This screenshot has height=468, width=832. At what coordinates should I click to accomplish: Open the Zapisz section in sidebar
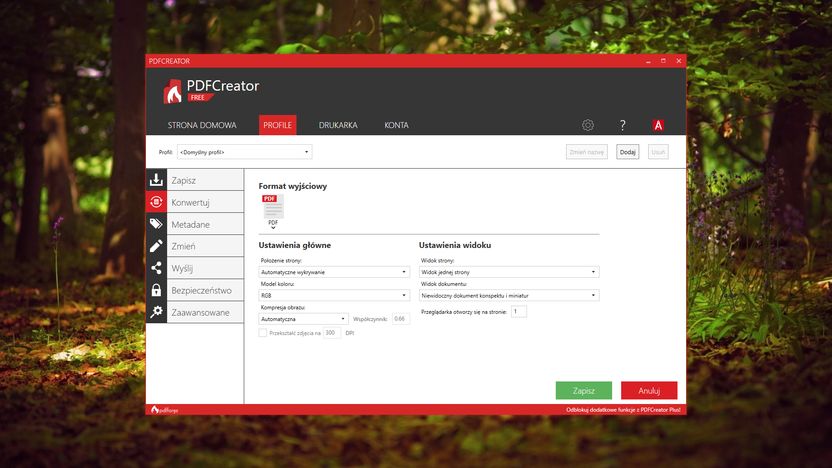click(205, 180)
